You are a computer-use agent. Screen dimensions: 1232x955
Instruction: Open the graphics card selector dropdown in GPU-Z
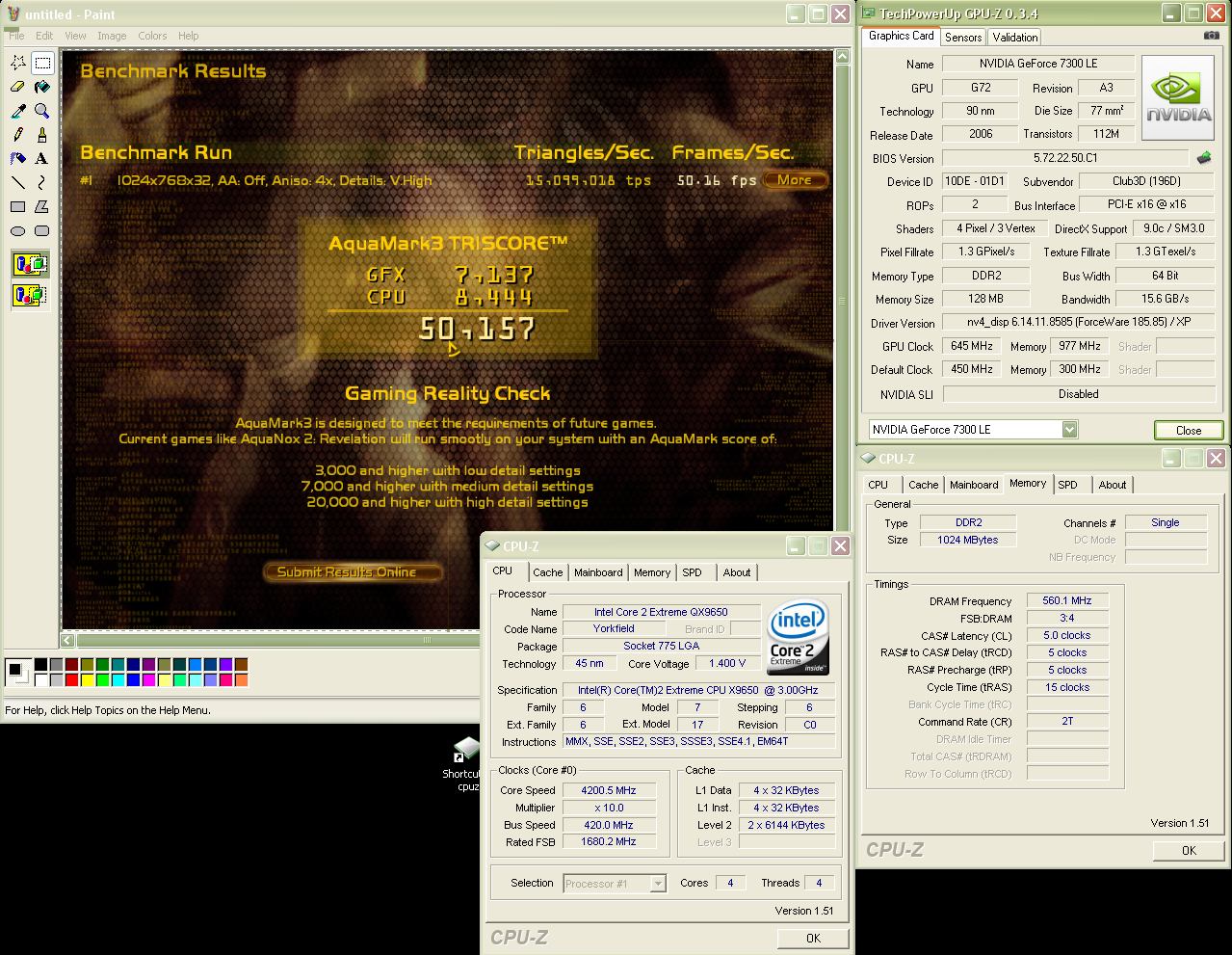click(1069, 429)
